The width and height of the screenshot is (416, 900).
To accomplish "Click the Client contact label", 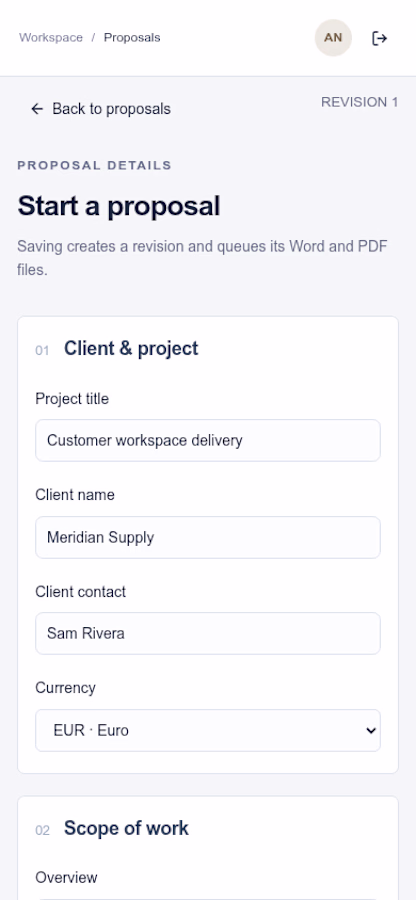I will click(x=80, y=592).
